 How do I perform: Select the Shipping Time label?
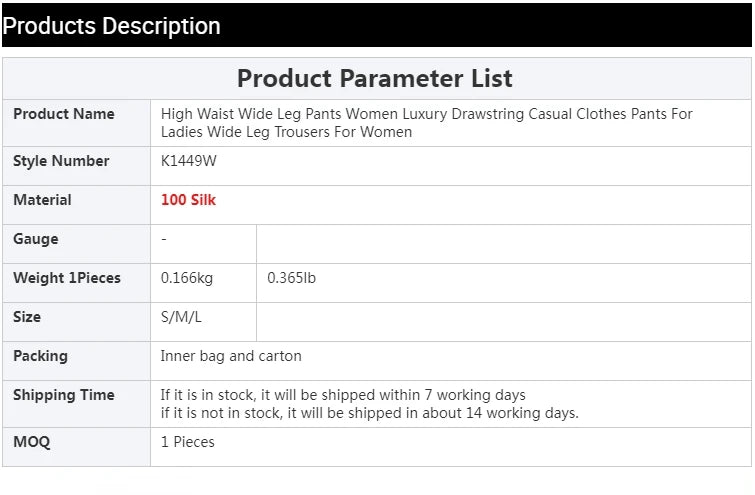click(64, 395)
